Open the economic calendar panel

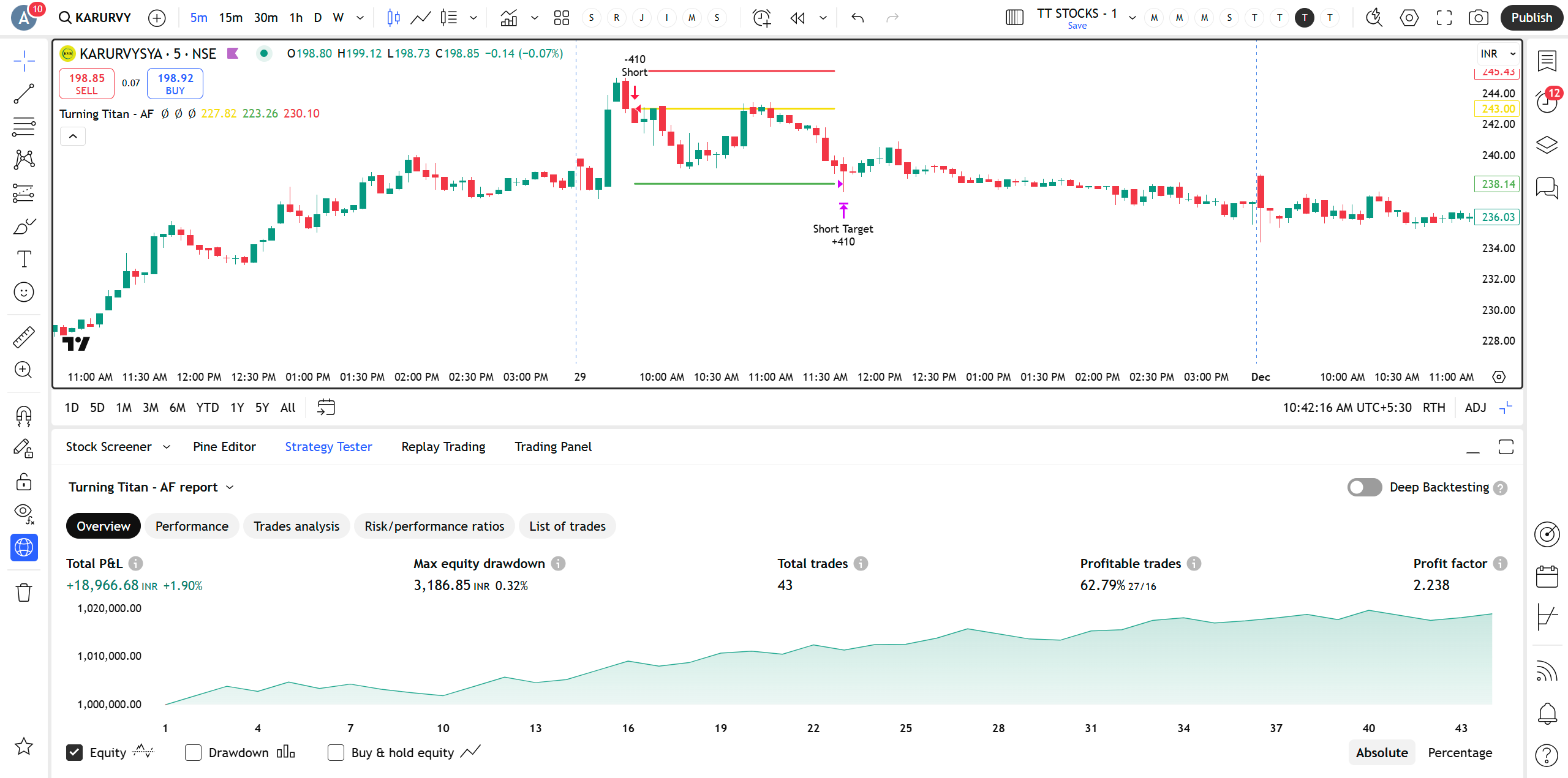point(1547,576)
